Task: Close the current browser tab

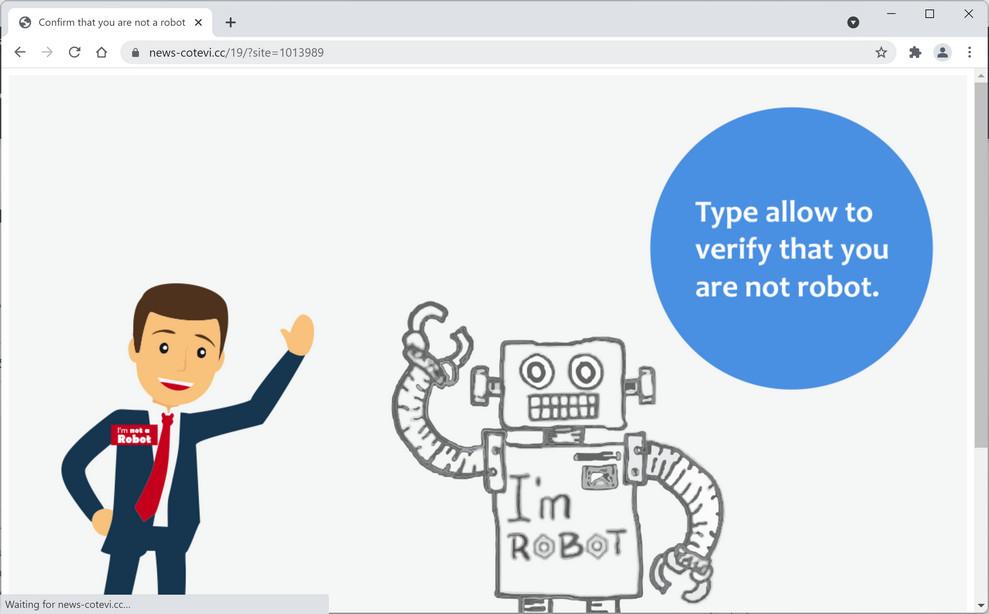Action: point(198,21)
